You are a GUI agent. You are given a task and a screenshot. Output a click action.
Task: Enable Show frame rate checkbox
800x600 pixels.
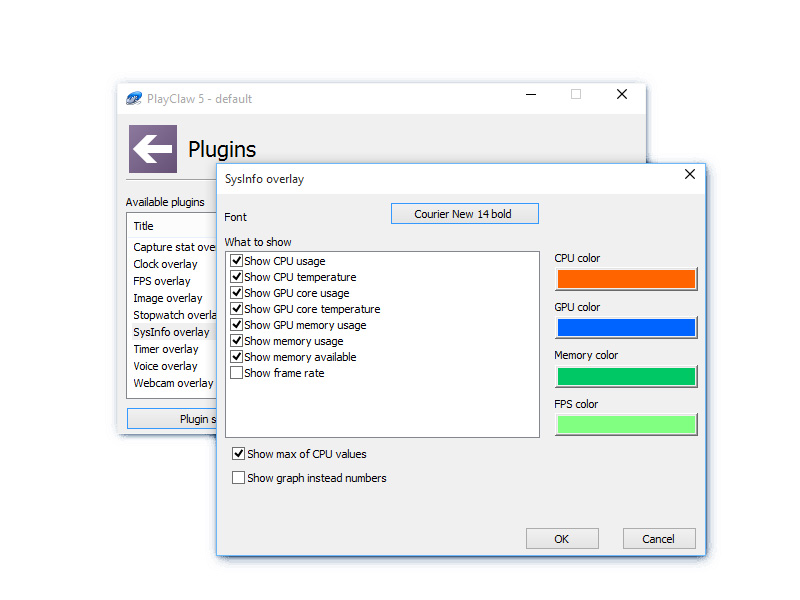(237, 373)
